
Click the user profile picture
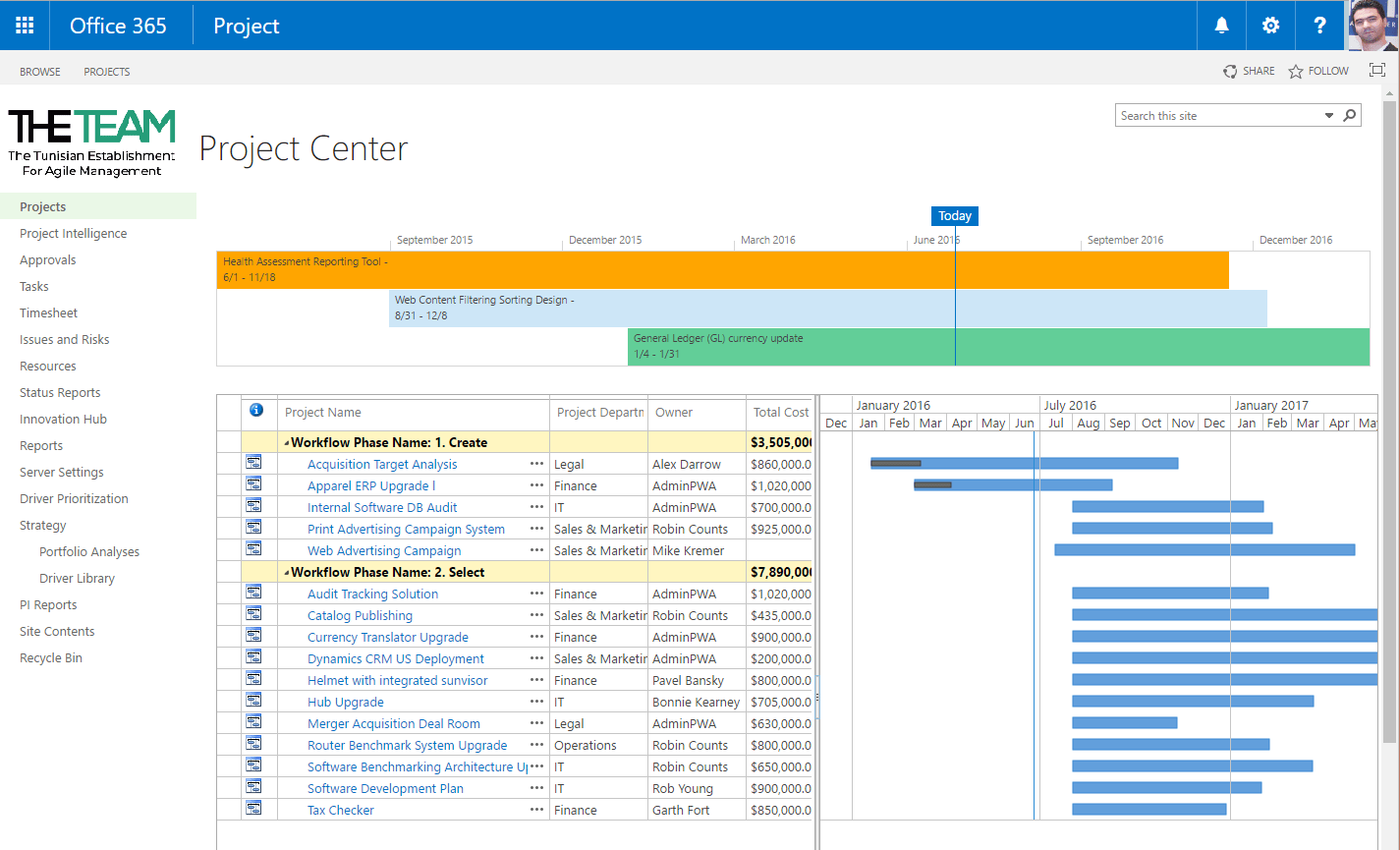1372,26
